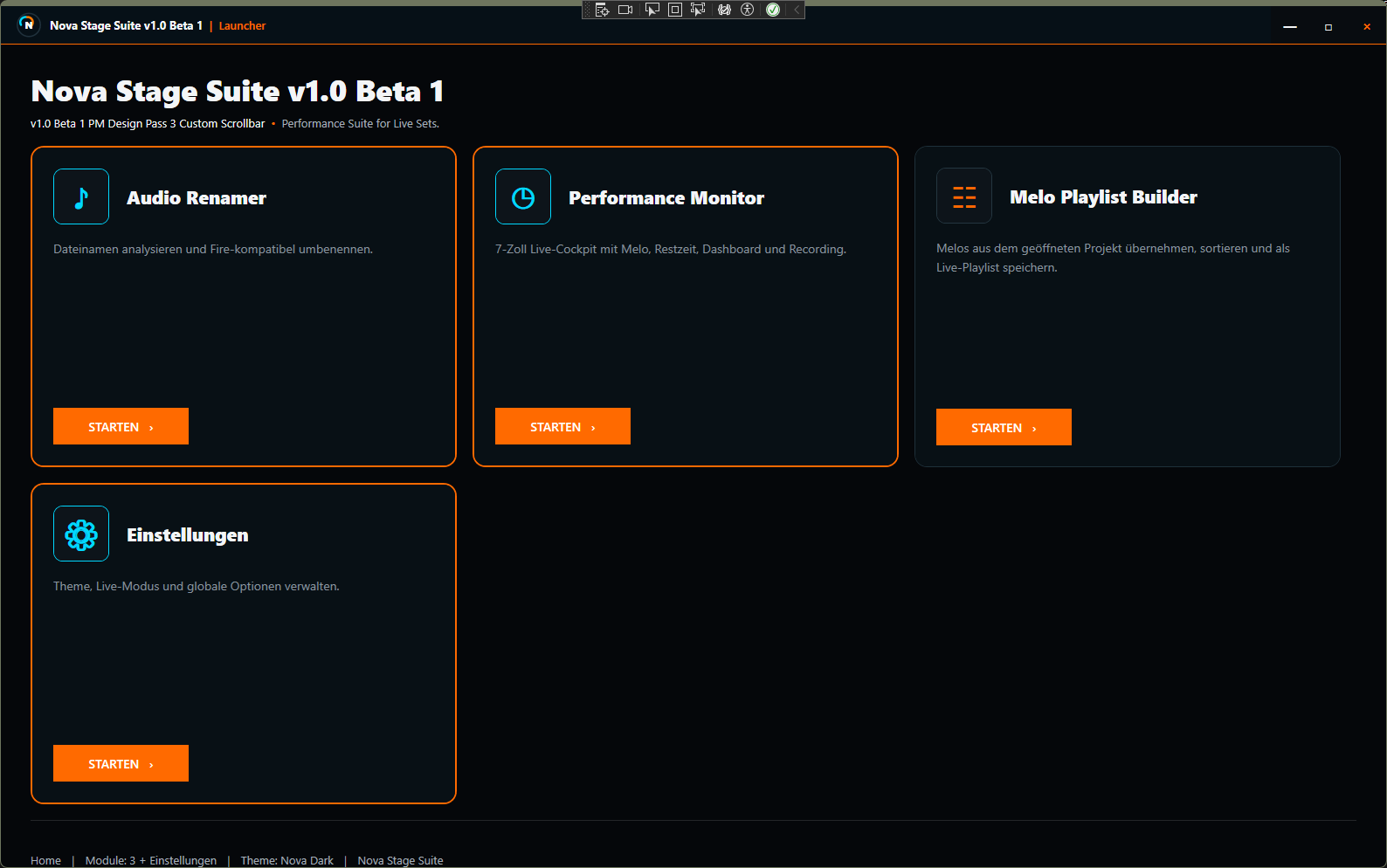This screenshot has width=1387, height=868.
Task: Click the Performance Monitor clock icon
Action: click(523, 196)
